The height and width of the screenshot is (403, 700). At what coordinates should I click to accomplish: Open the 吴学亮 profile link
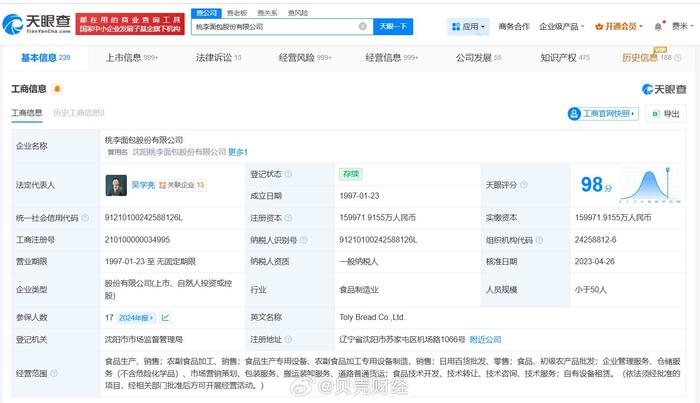[x=143, y=185]
